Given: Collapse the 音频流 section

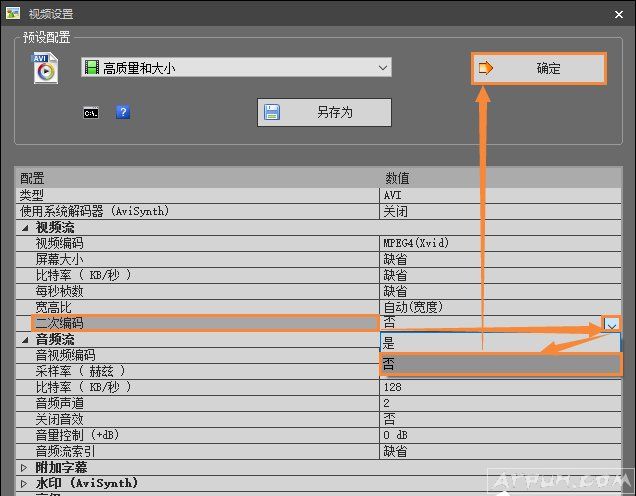Looking at the screenshot, I should pos(25,340).
